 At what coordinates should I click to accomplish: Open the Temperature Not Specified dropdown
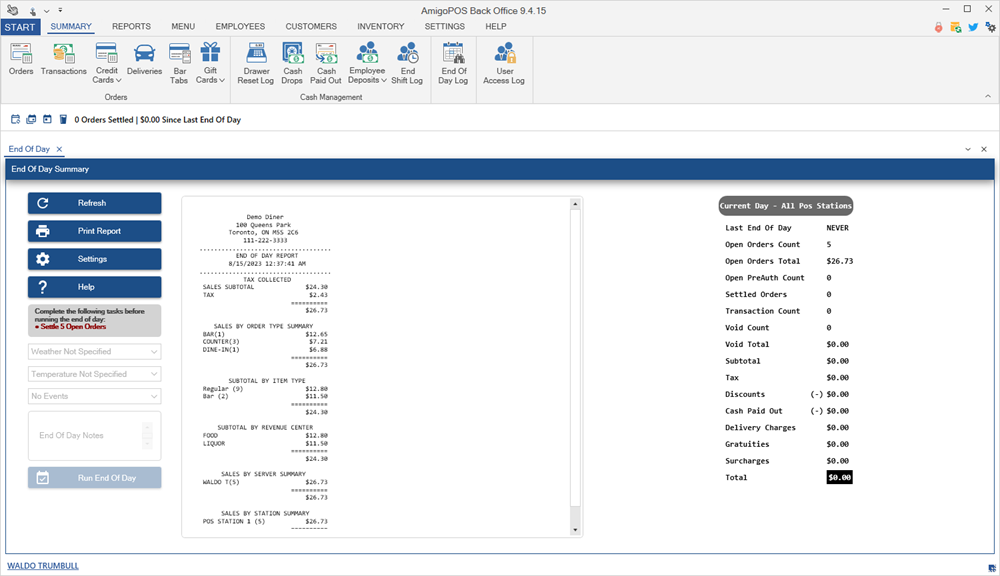(94, 374)
